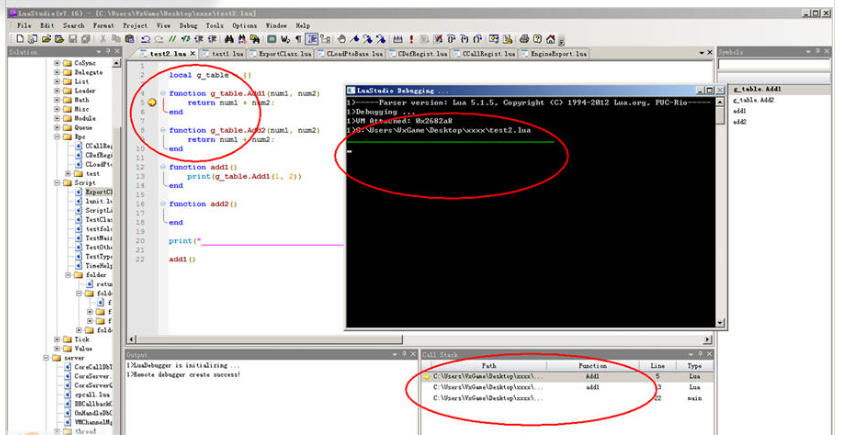Open the Edit menu

click(x=47, y=25)
